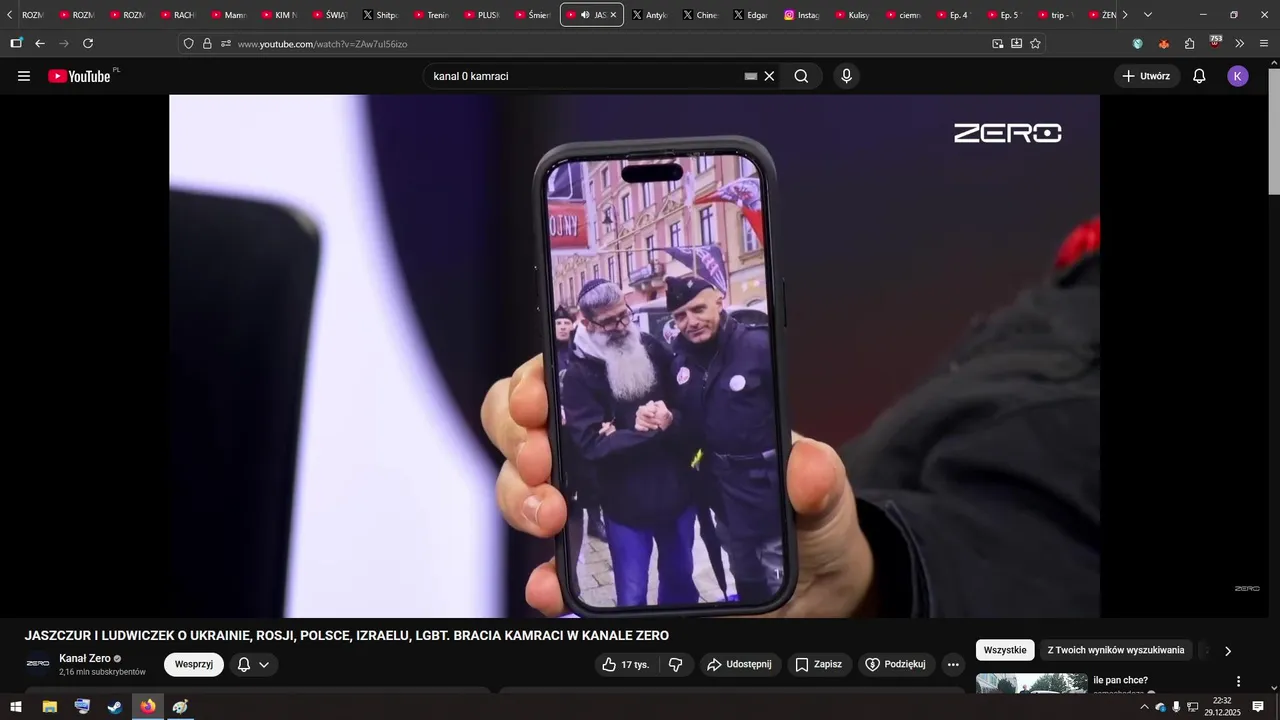The height and width of the screenshot is (720, 1280).
Task: Open 'ile pan chce?' video thumbnail
Action: tap(1031, 683)
